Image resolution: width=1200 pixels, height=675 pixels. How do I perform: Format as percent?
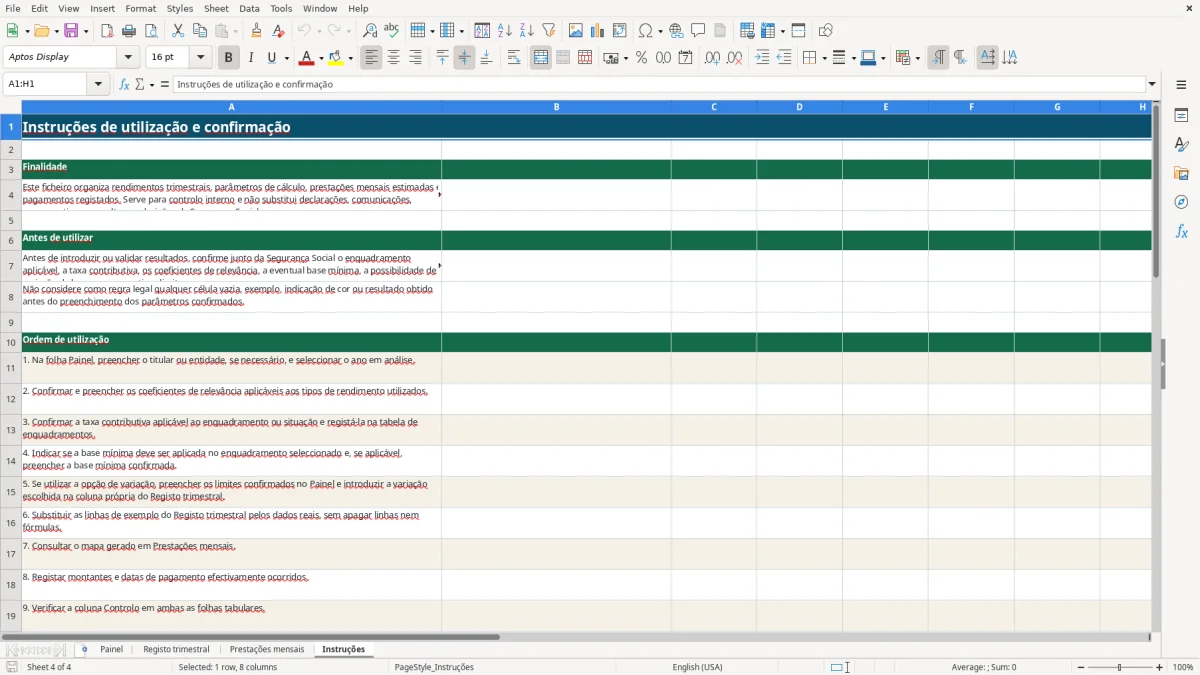point(641,58)
